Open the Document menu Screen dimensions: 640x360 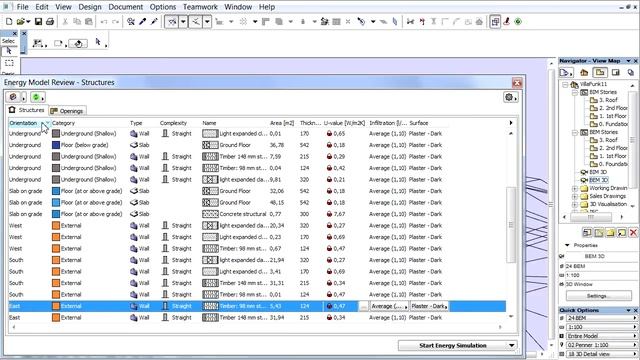(126, 7)
